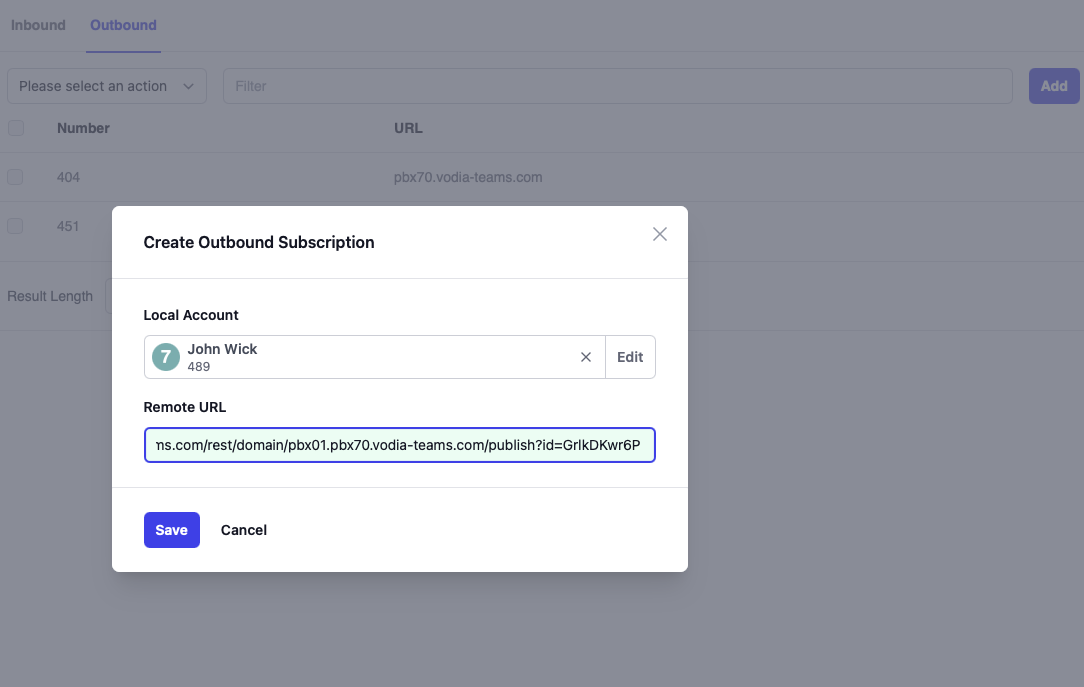Open the Result Length dropdown

[108, 296]
